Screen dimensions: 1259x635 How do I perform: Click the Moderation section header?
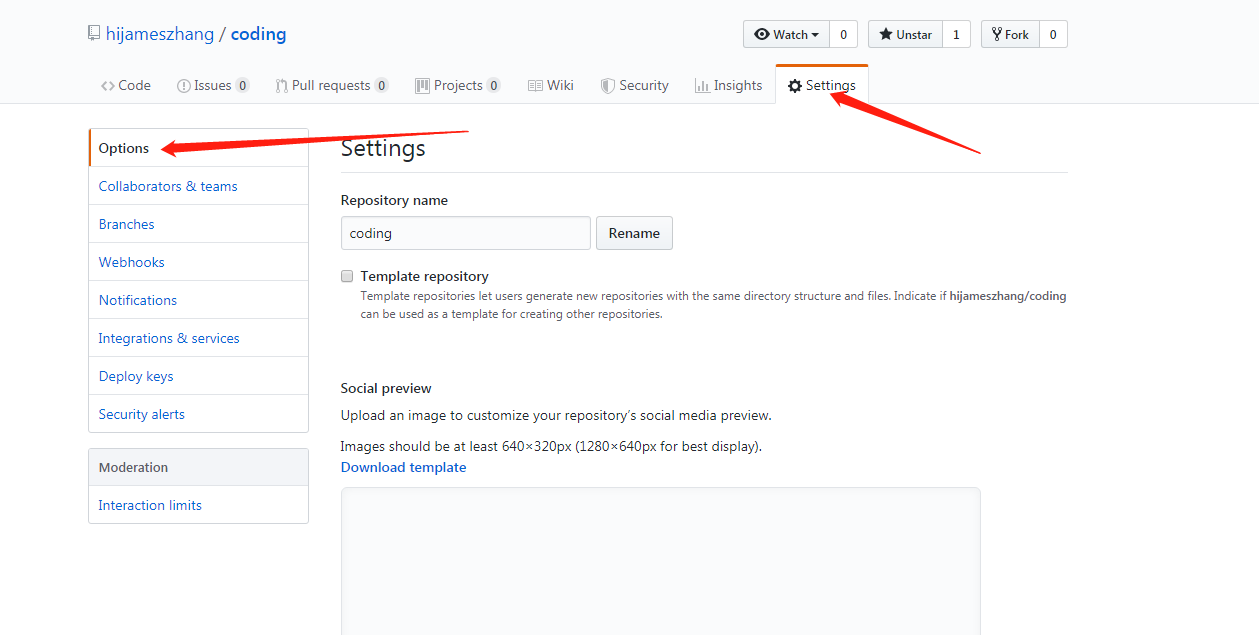pos(198,467)
